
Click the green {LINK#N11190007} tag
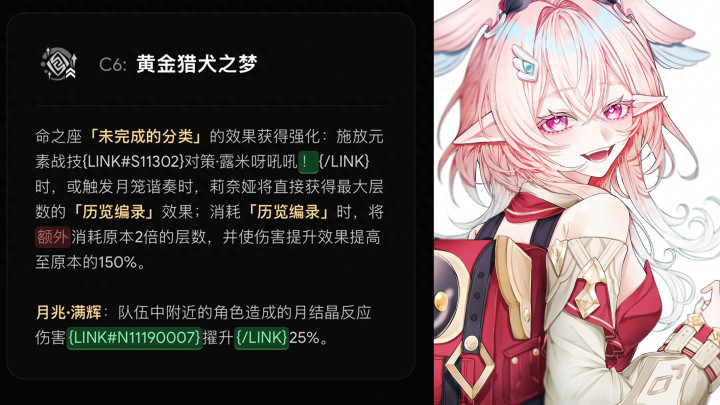coord(134,338)
